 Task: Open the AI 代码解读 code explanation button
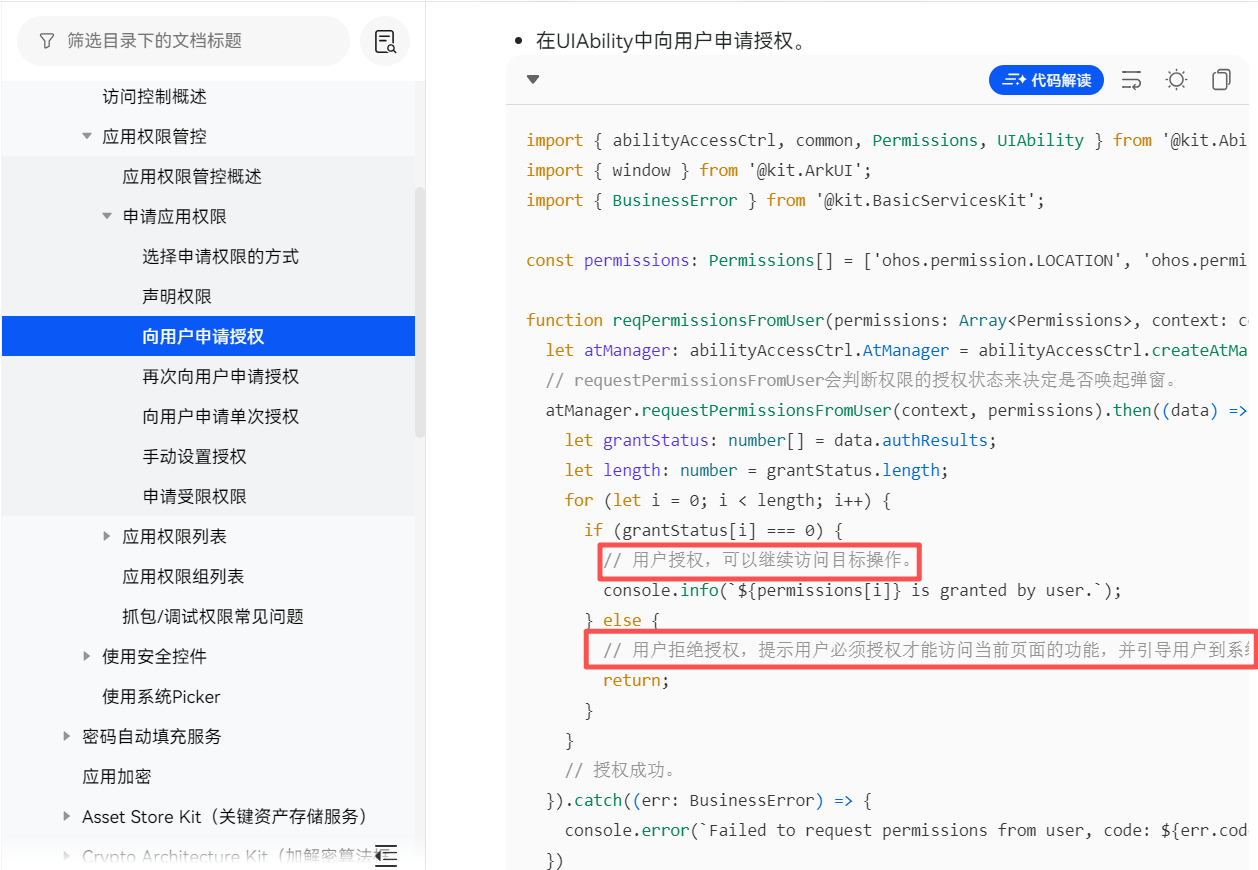tap(1046, 80)
